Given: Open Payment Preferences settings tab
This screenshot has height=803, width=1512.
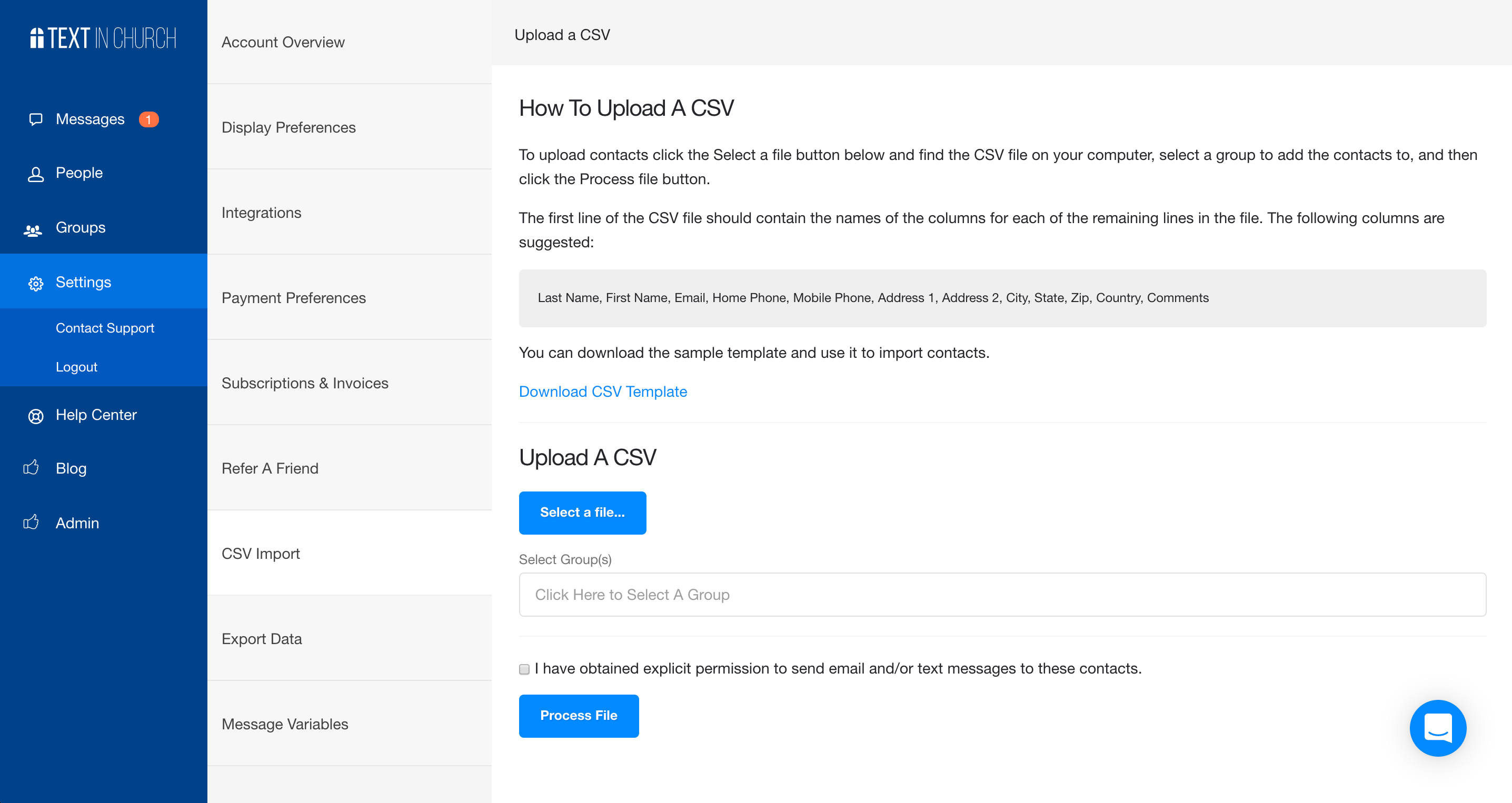Looking at the screenshot, I should [x=349, y=297].
